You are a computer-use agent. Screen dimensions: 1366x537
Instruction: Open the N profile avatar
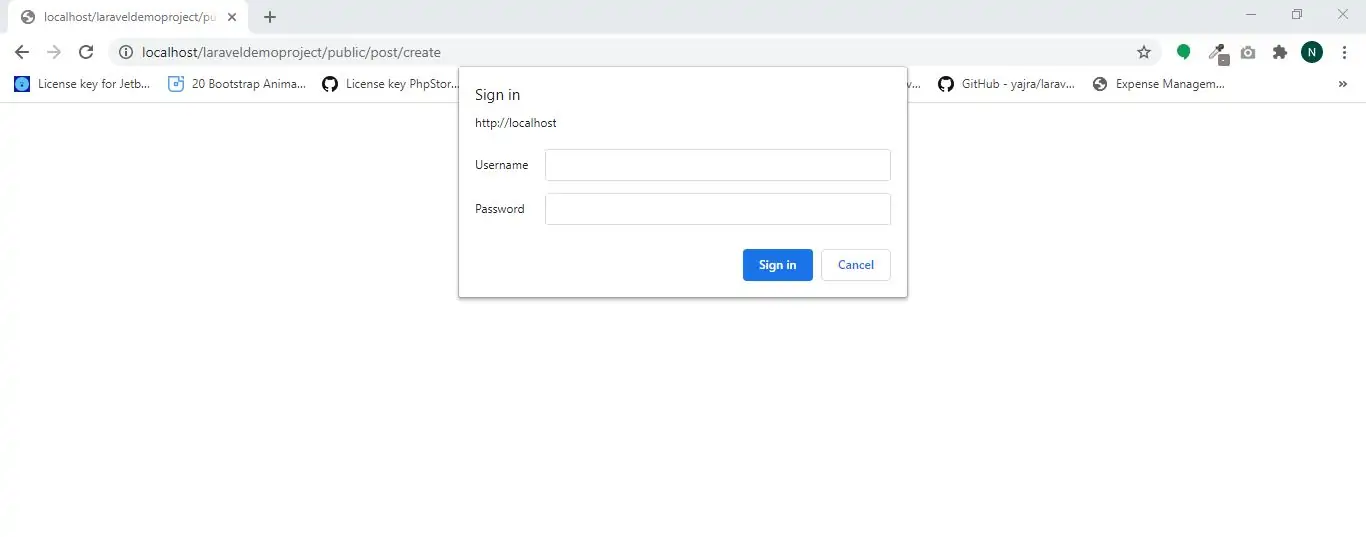[x=1312, y=52]
